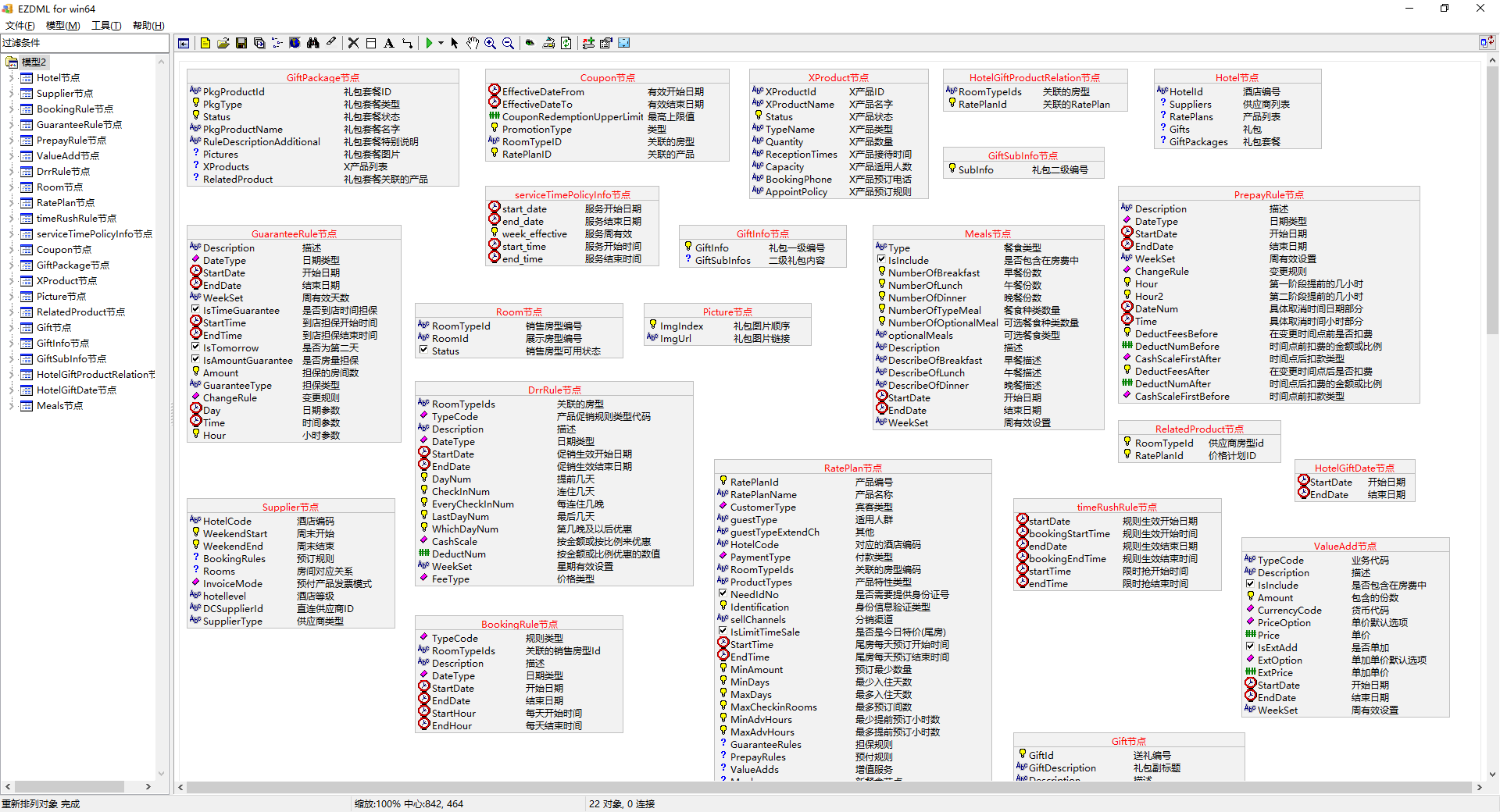Image resolution: width=1500 pixels, height=812 pixels.
Task: Add a new table entity icon
Action: [371, 43]
